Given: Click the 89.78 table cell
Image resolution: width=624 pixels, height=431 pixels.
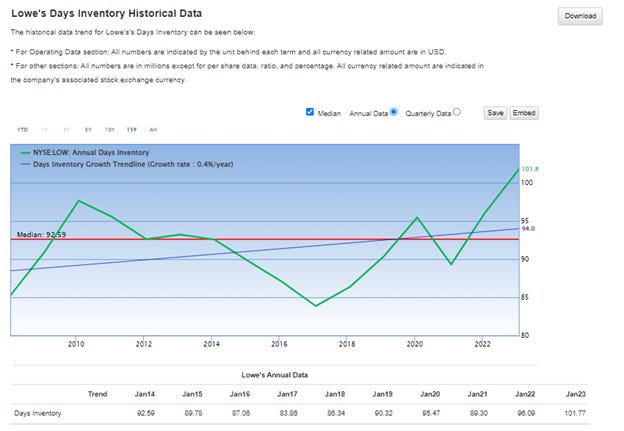Looking at the screenshot, I should pos(193,413).
